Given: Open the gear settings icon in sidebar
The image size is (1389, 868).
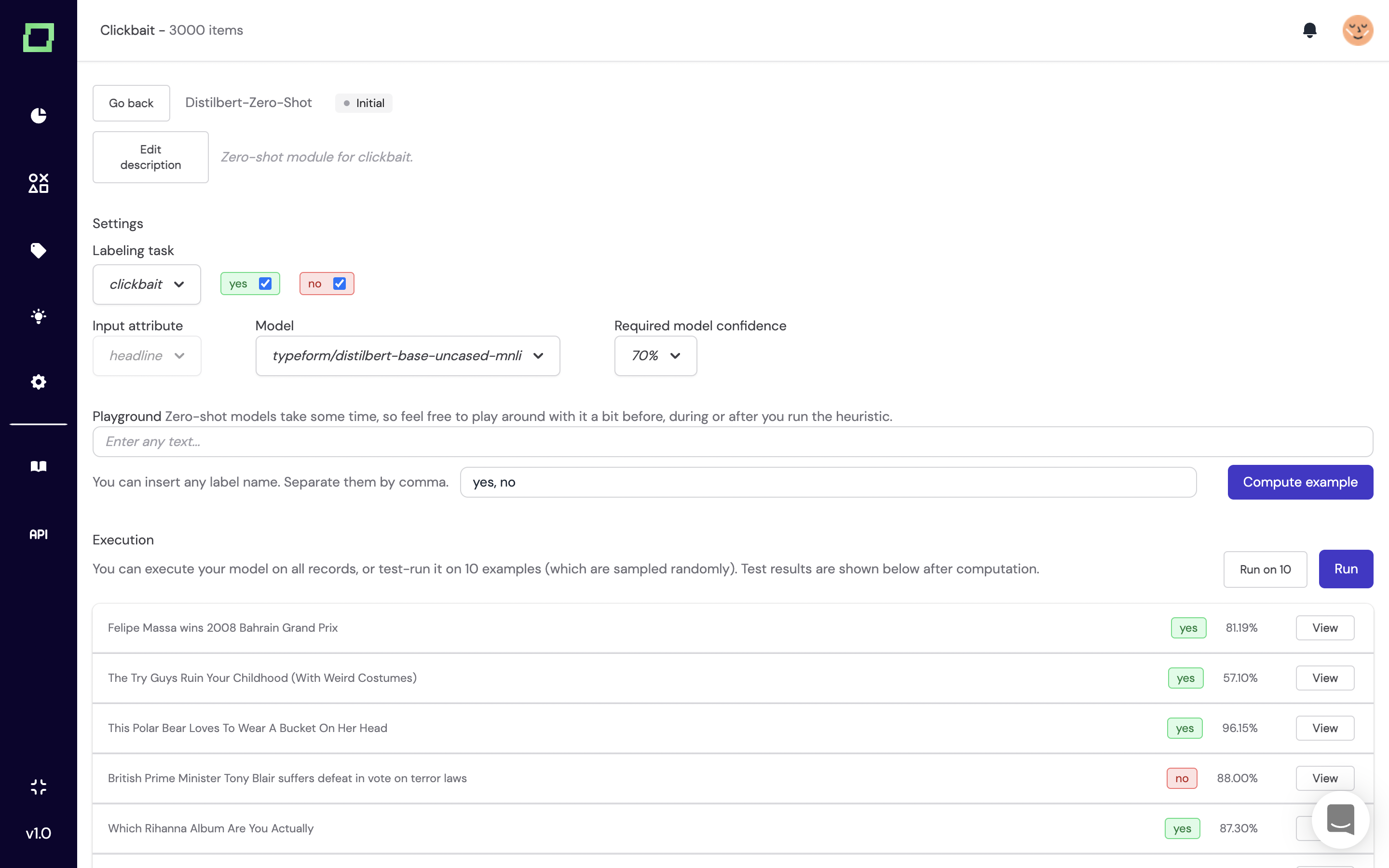Looking at the screenshot, I should [39, 382].
